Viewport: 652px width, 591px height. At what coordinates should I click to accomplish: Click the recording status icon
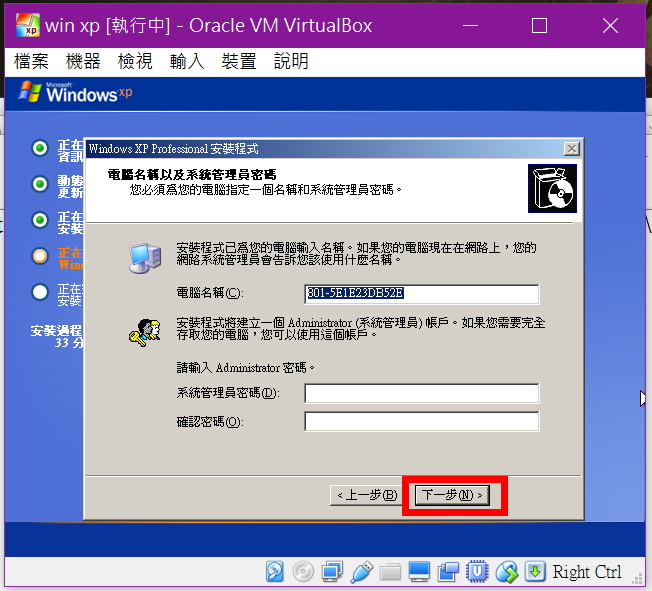tap(448, 572)
